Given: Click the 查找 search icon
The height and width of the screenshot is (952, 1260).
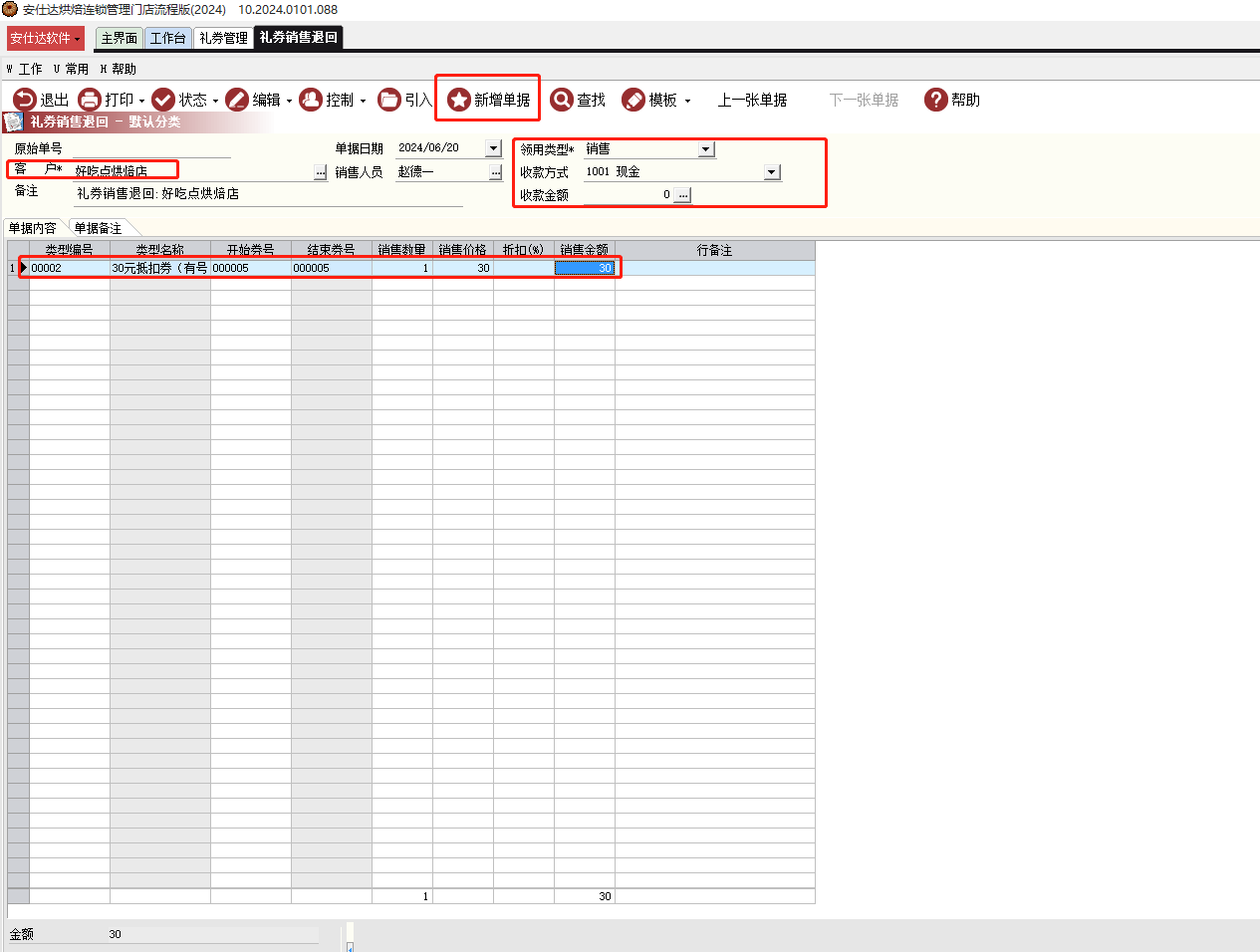Looking at the screenshot, I should [x=562, y=100].
